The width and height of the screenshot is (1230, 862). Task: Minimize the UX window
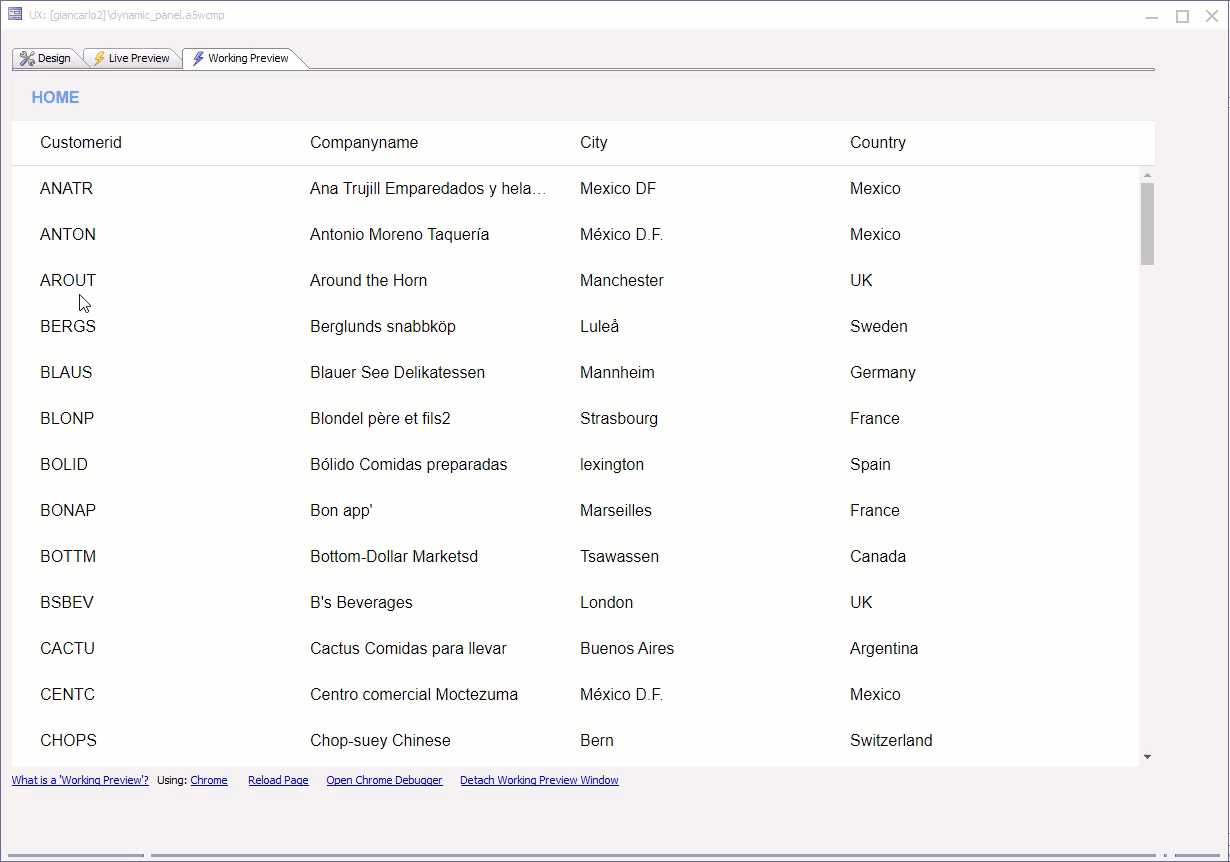coord(1153,16)
